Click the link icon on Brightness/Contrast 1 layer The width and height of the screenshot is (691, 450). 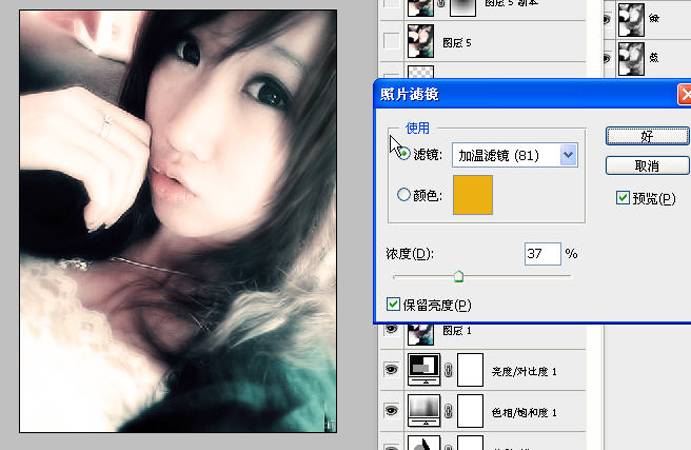[448, 370]
